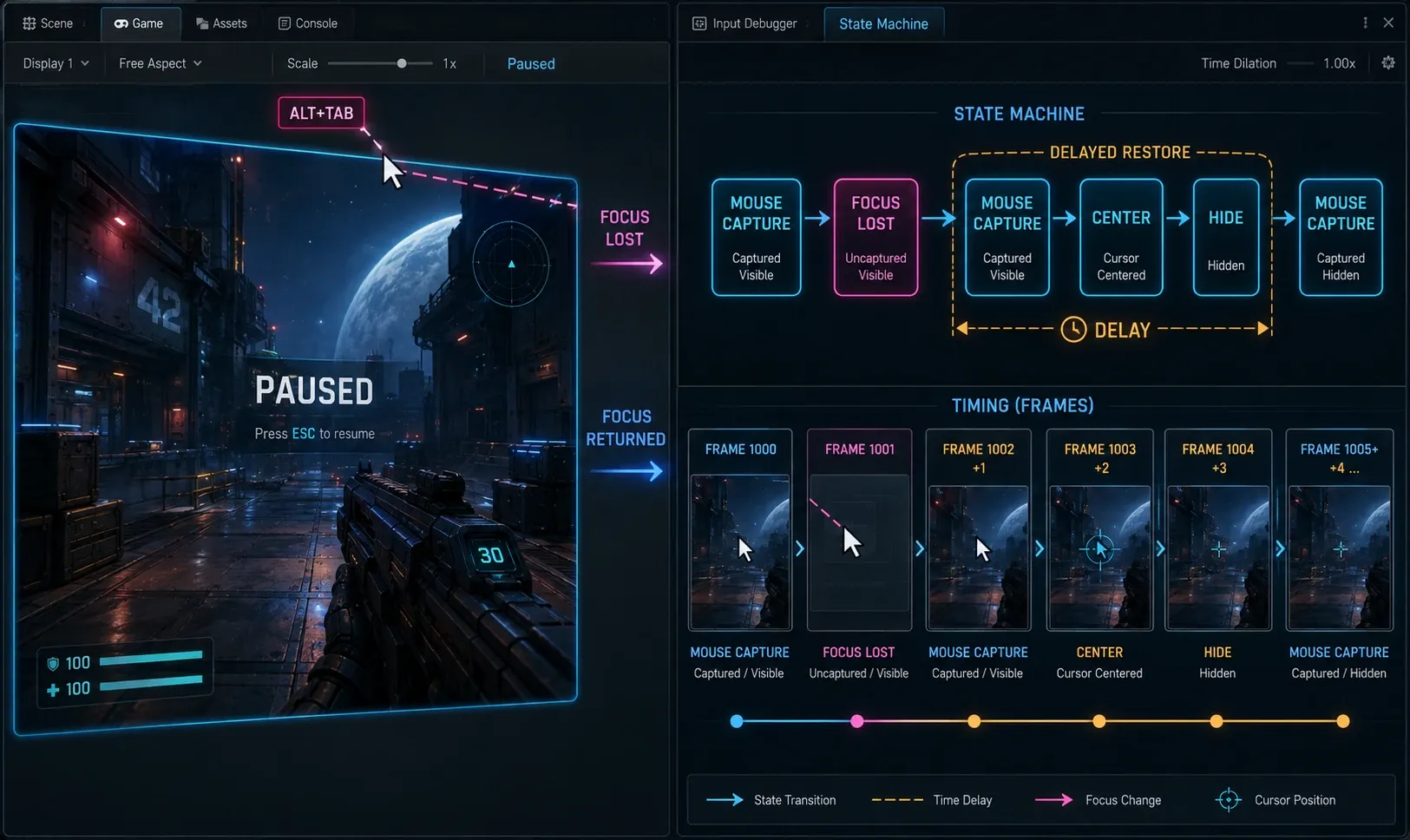
Task: Select the last orange timeline marker
Action: [x=1343, y=721]
